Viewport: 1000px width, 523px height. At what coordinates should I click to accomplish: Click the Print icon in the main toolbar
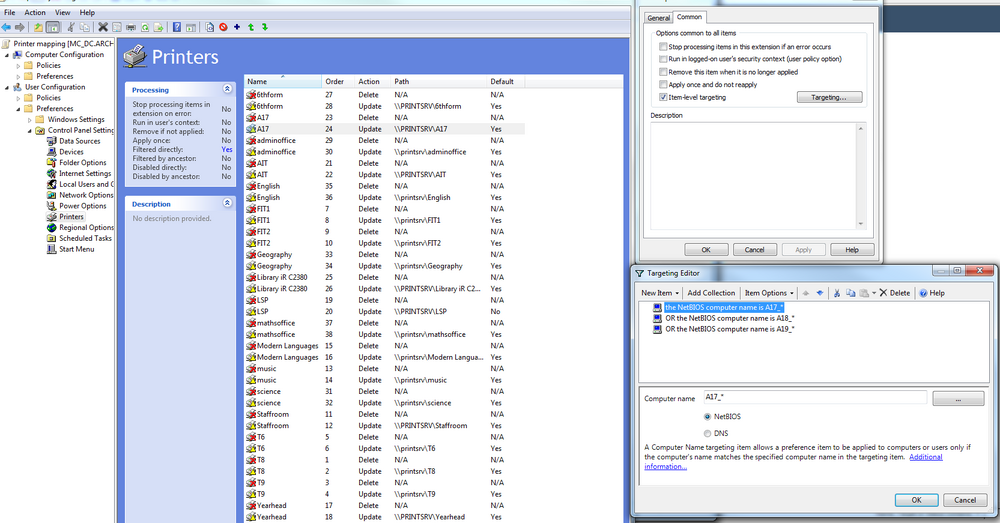click(x=131, y=27)
